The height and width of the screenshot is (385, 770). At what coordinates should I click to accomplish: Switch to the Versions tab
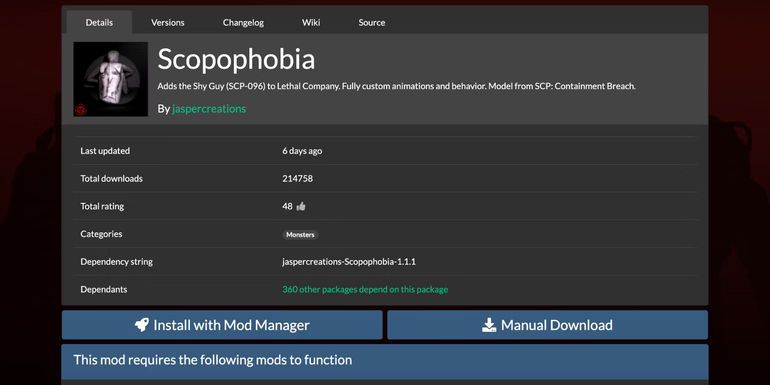click(x=167, y=23)
